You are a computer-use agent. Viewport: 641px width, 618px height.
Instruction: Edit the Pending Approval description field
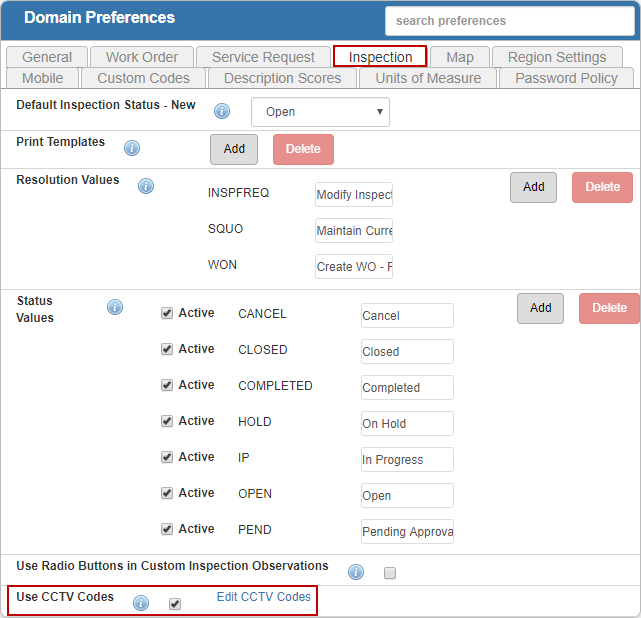[408, 531]
